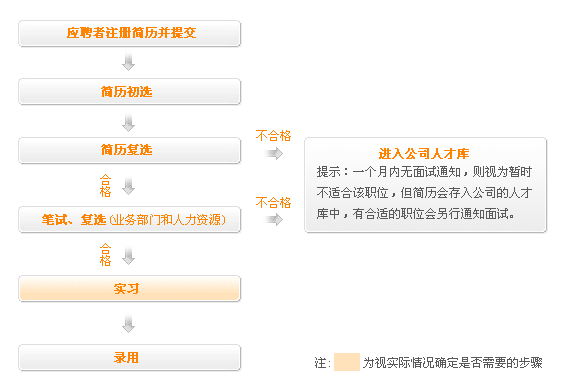Image resolution: width=577 pixels, height=387 pixels.
Task: Click the highlighted 实习 step box
Action: tap(130, 289)
